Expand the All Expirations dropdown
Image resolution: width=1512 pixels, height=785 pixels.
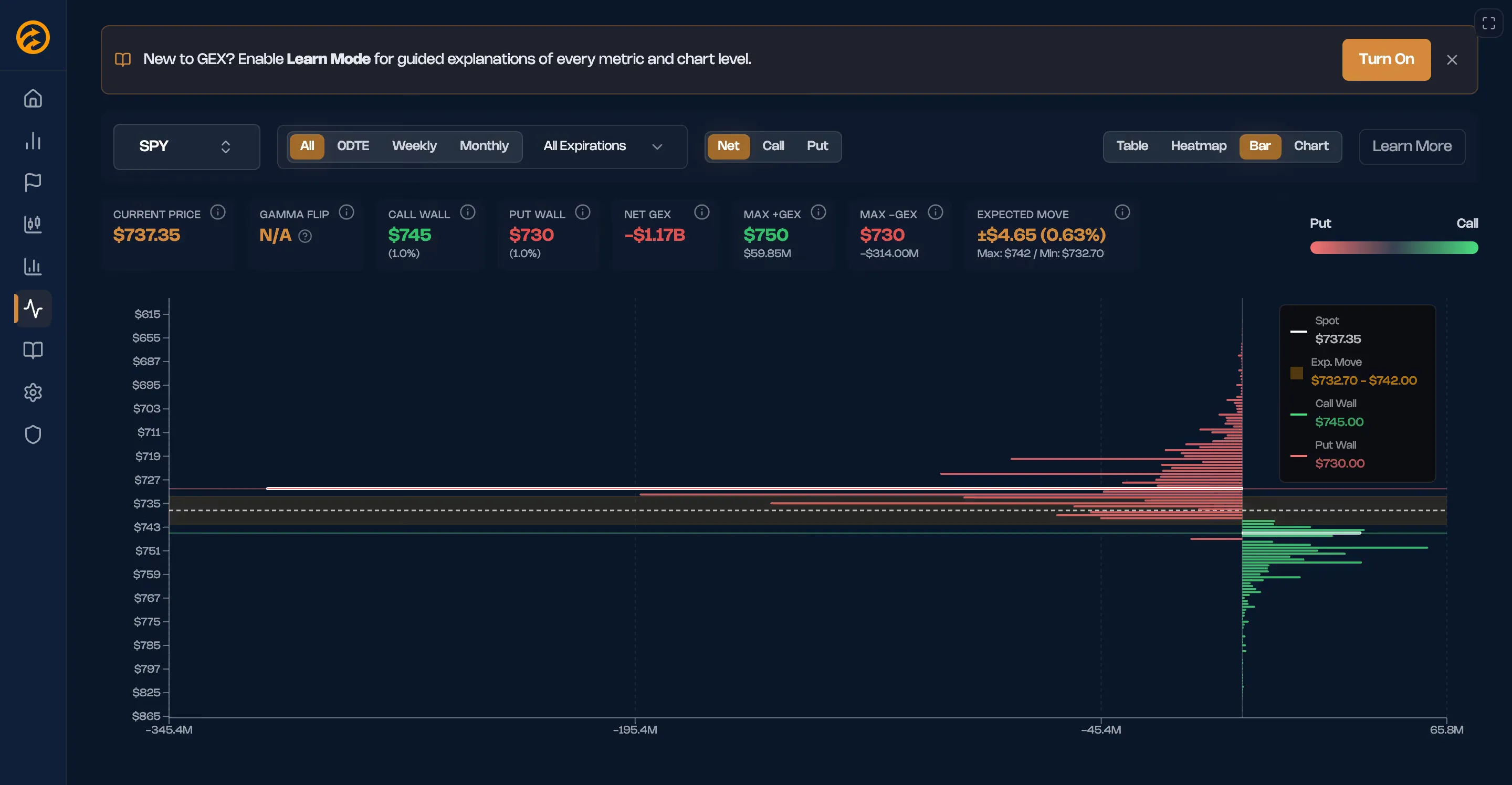point(603,146)
